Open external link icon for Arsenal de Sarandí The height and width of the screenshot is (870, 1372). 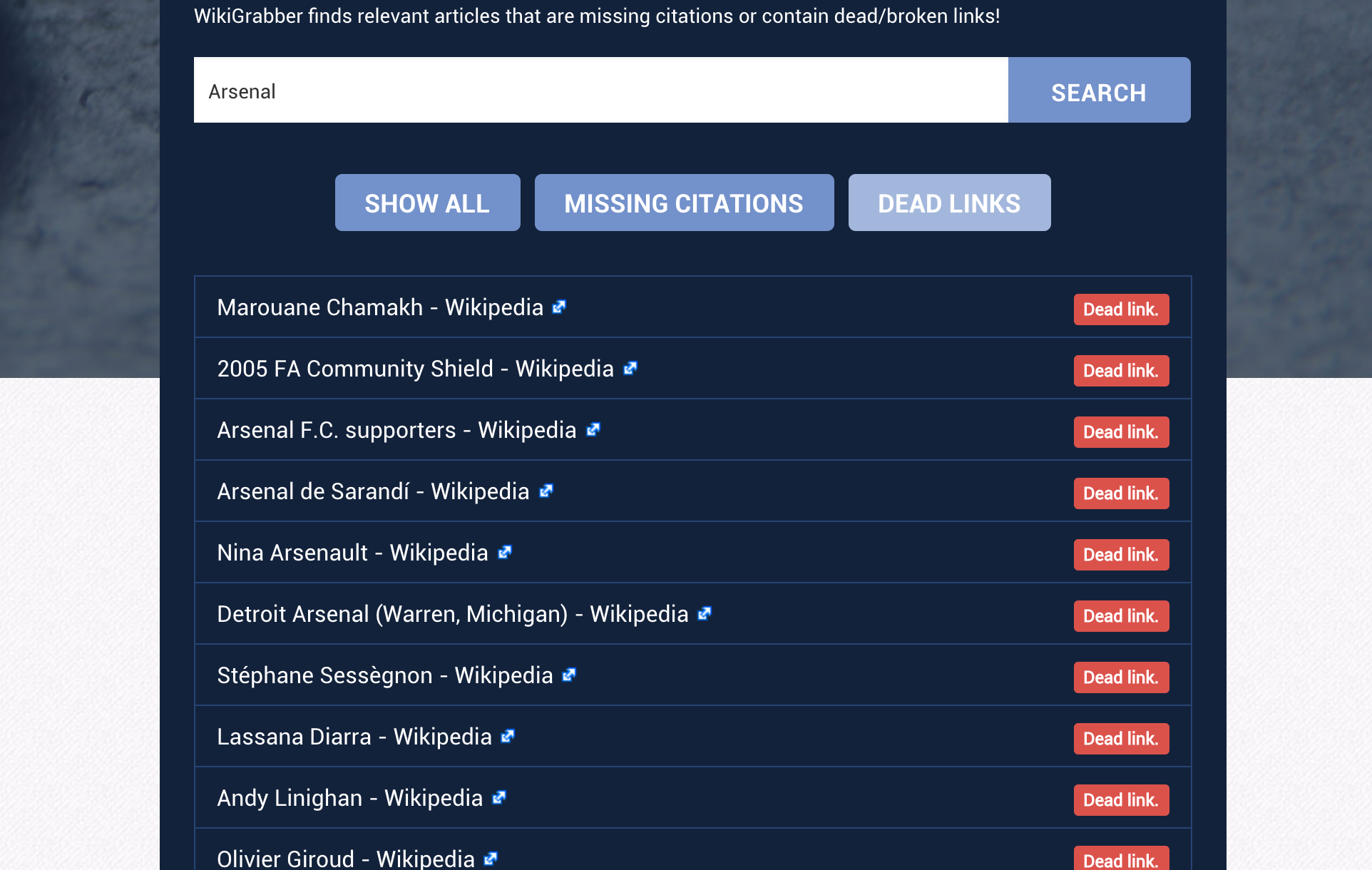(x=546, y=491)
